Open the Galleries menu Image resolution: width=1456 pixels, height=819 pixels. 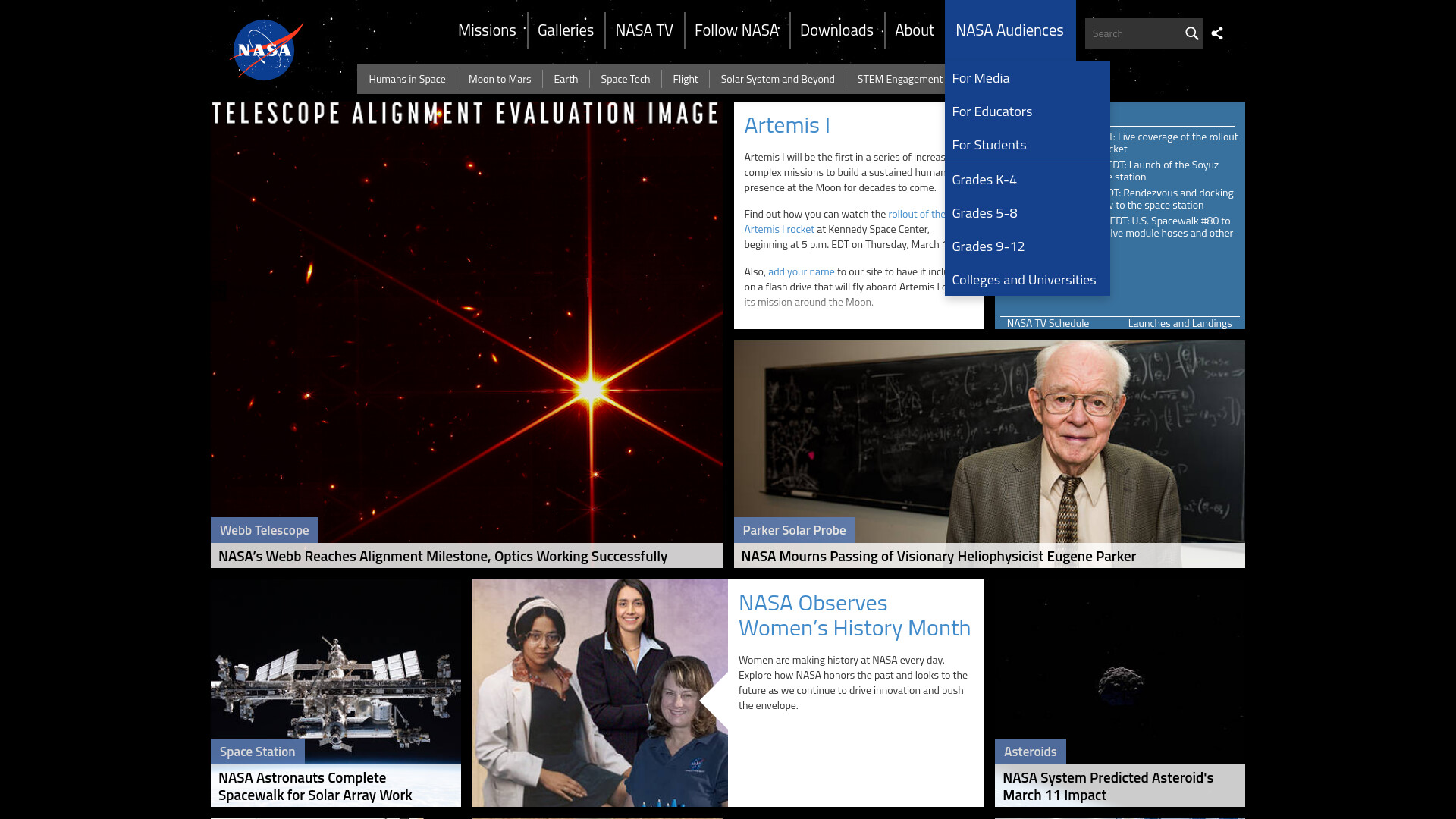coord(566,30)
